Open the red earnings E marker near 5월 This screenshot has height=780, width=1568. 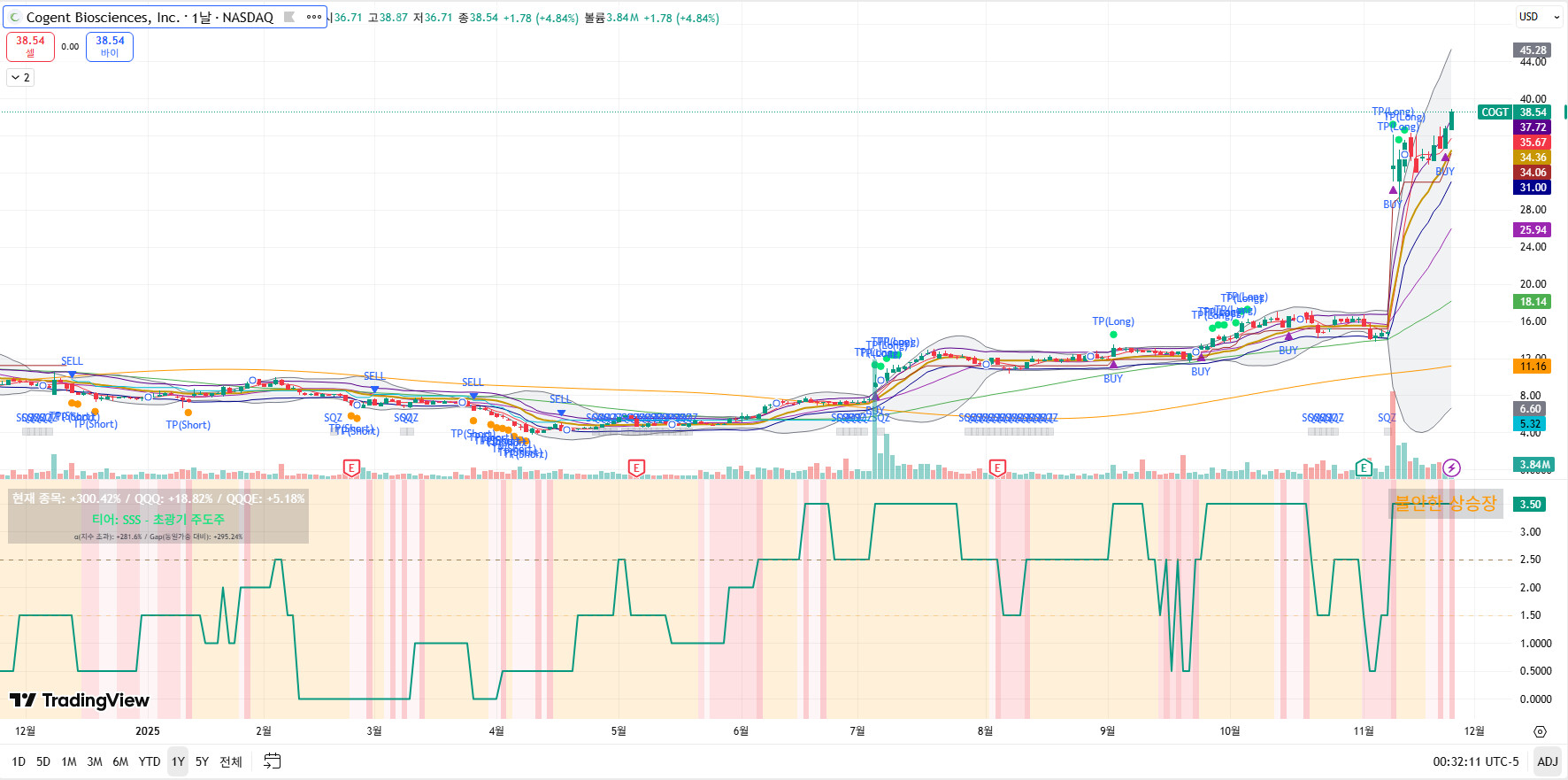pos(636,467)
